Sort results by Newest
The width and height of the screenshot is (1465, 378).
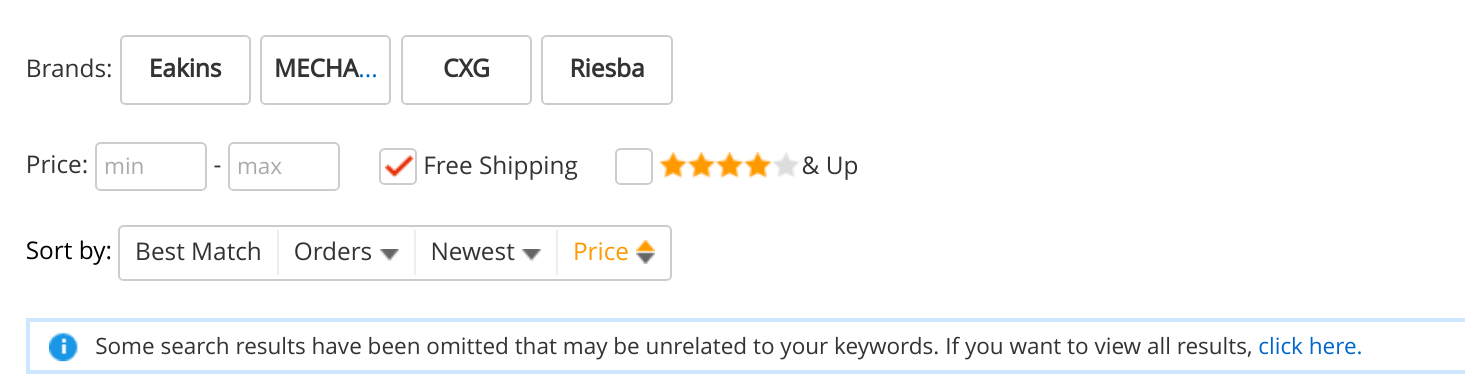[x=486, y=252]
